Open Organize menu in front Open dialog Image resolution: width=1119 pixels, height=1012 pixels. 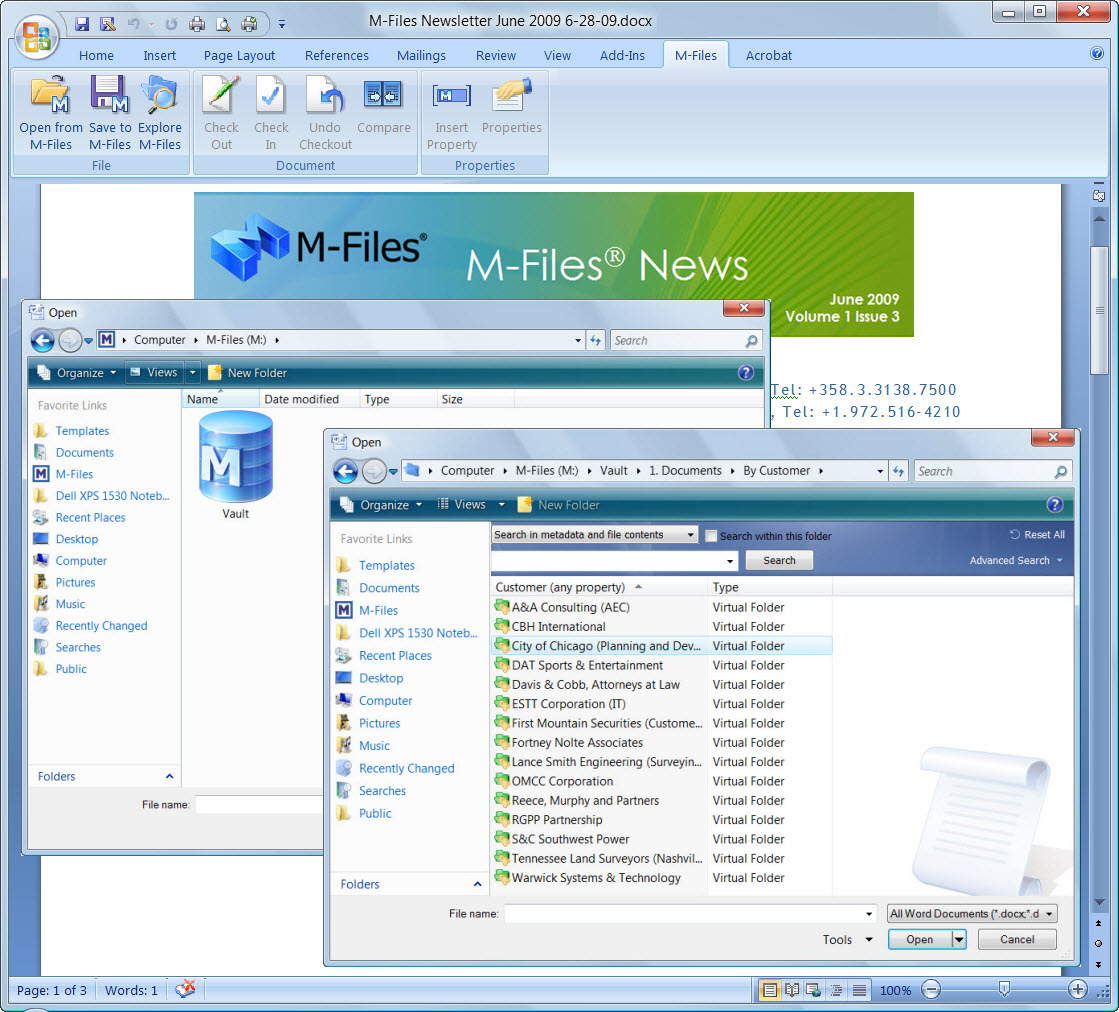tap(381, 505)
